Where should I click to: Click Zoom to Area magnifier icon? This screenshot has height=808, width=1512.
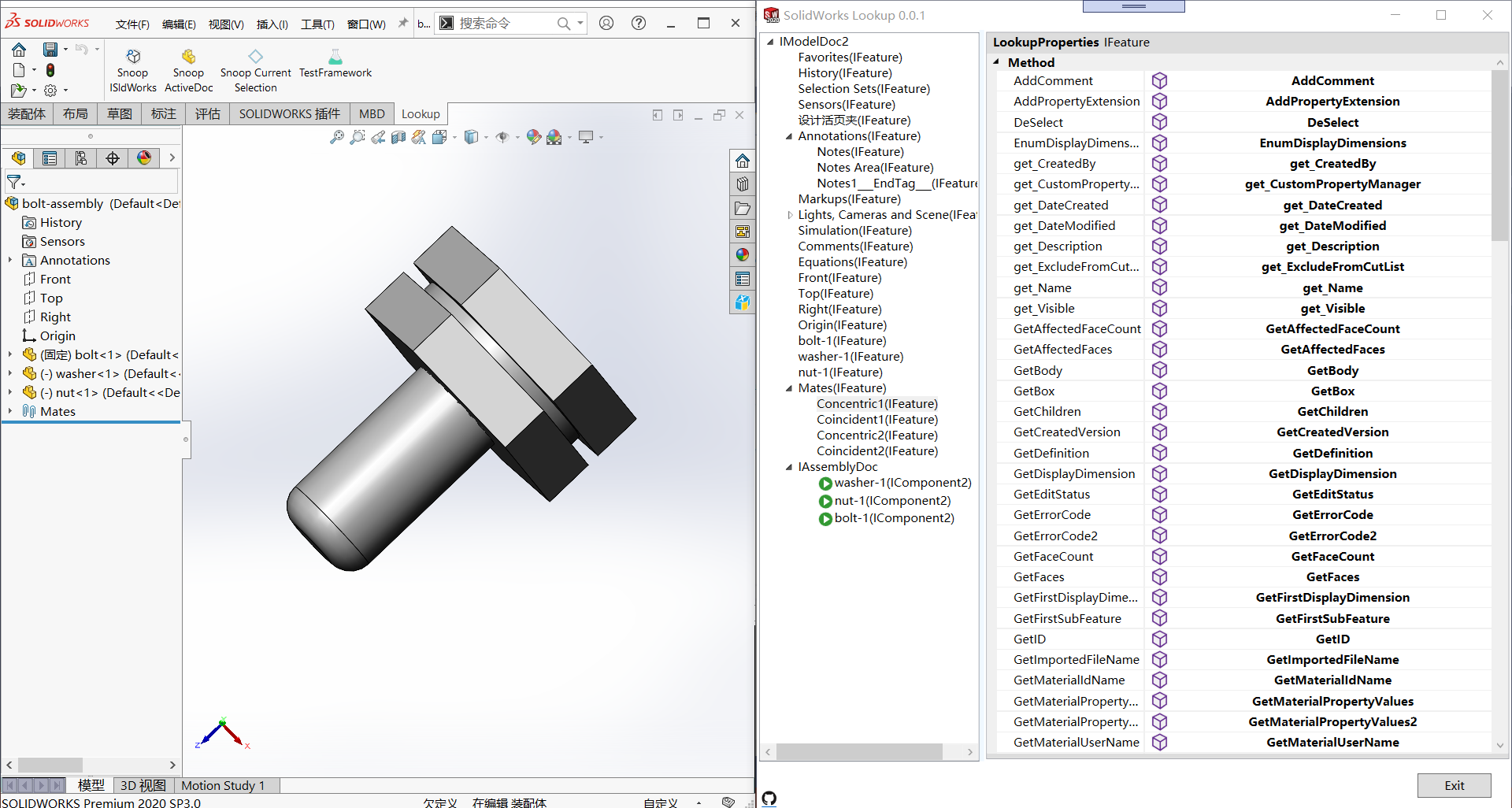click(358, 137)
